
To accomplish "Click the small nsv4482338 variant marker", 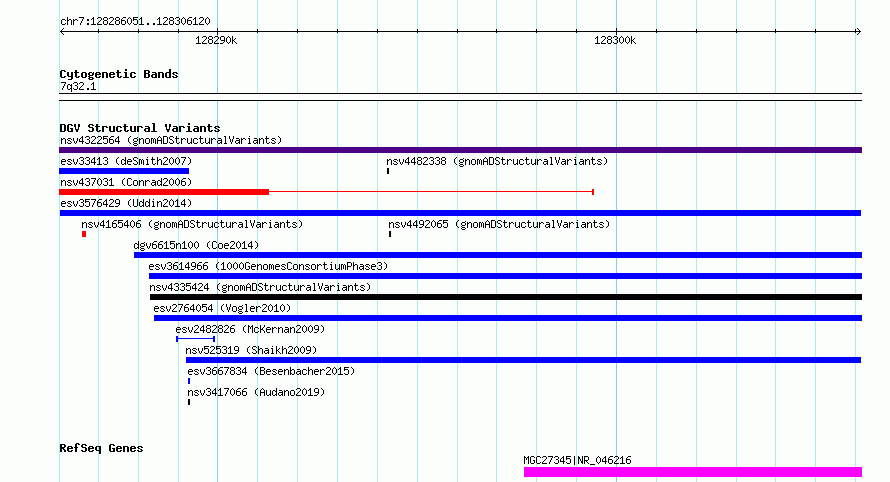I will coord(388,171).
